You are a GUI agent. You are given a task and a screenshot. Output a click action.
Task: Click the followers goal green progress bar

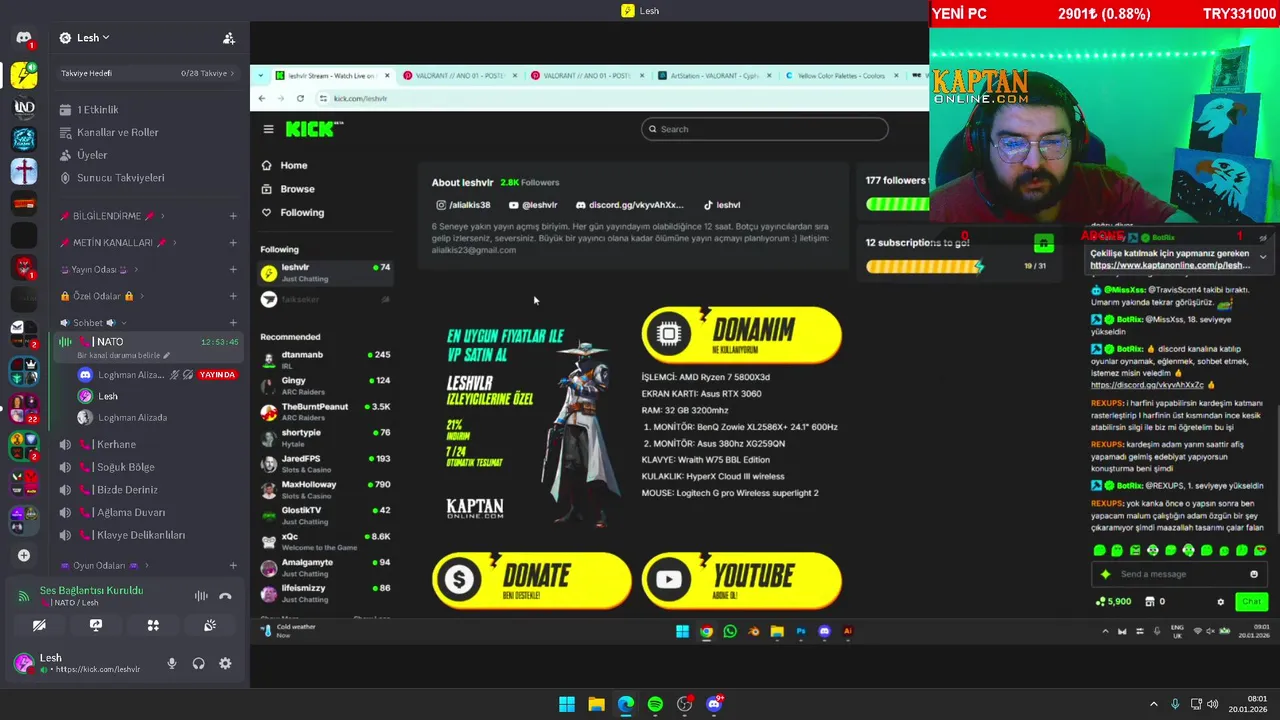897,204
